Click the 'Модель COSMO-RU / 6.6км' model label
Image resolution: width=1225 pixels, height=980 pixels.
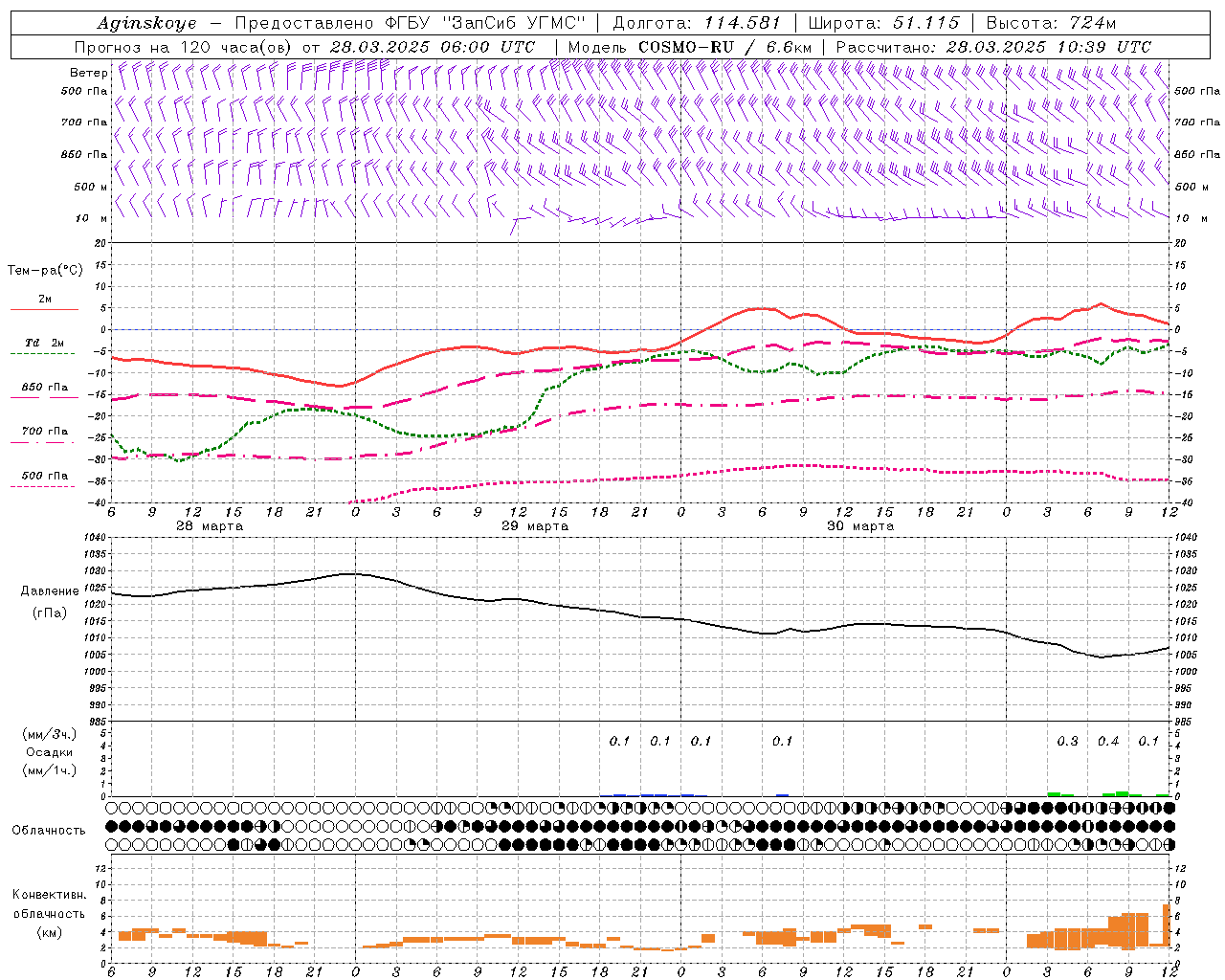[690, 47]
